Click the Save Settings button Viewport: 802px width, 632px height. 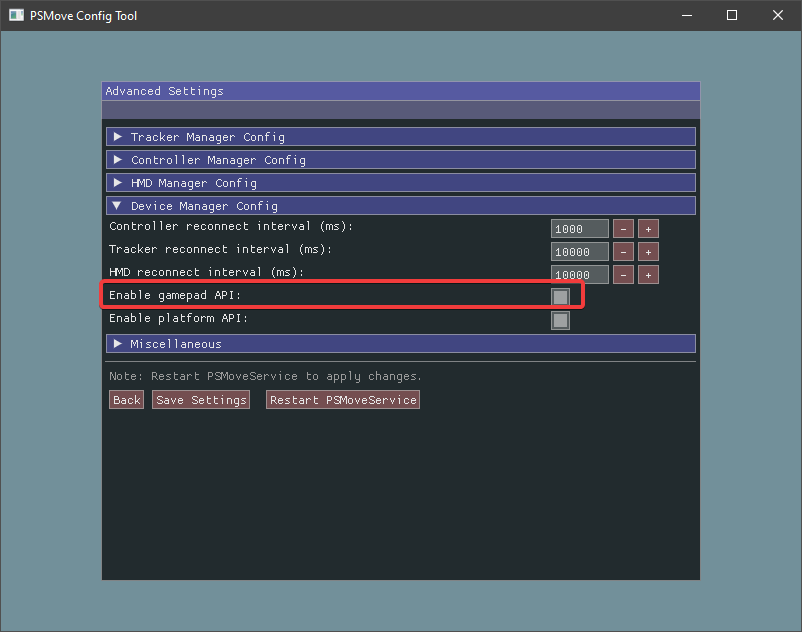coord(200,399)
